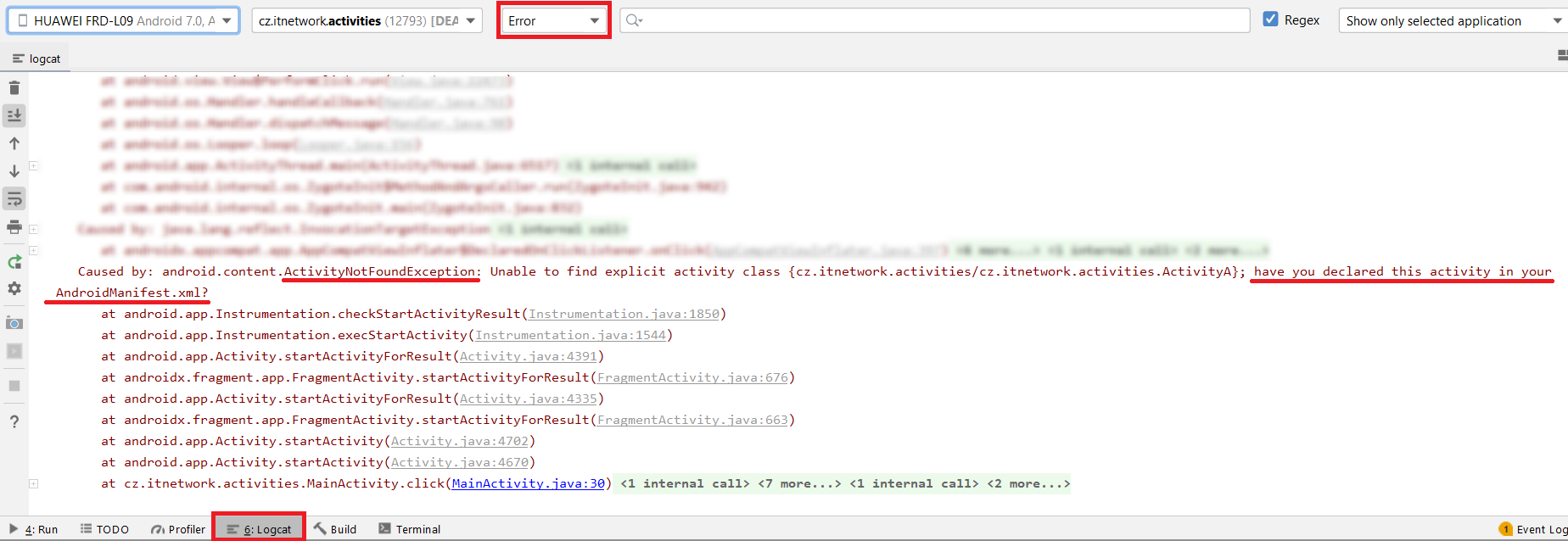
Task: Open the Error log level dropdown
Action: click(x=554, y=20)
